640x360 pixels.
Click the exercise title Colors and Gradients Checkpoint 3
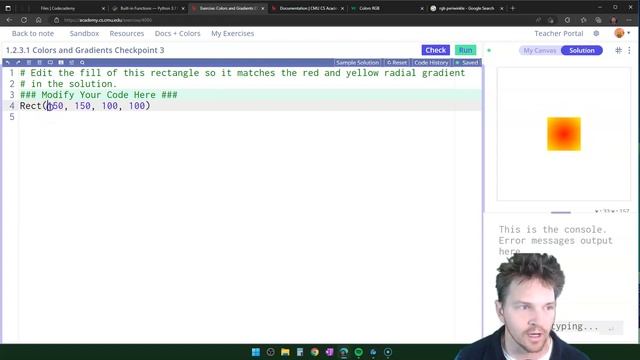85,50
